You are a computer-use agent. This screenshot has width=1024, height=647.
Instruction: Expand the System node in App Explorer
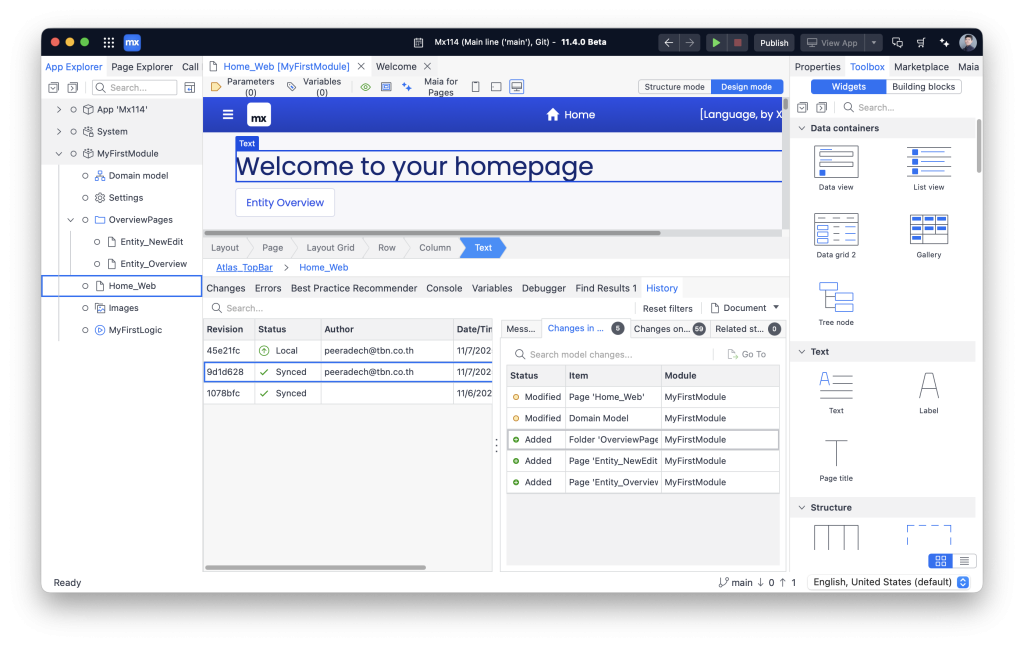59,131
